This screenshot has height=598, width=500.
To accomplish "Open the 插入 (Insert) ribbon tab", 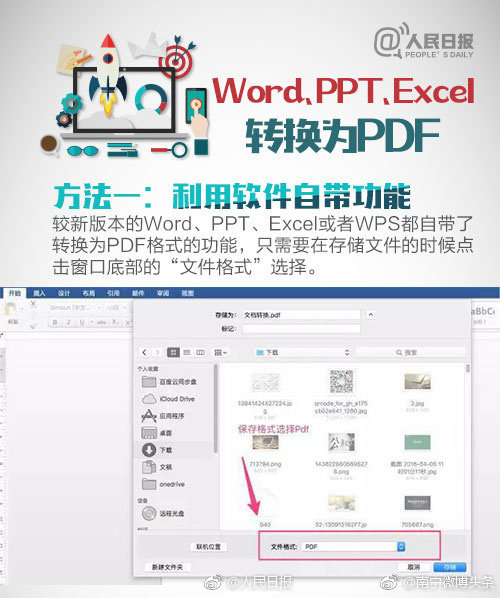I will click(39, 293).
